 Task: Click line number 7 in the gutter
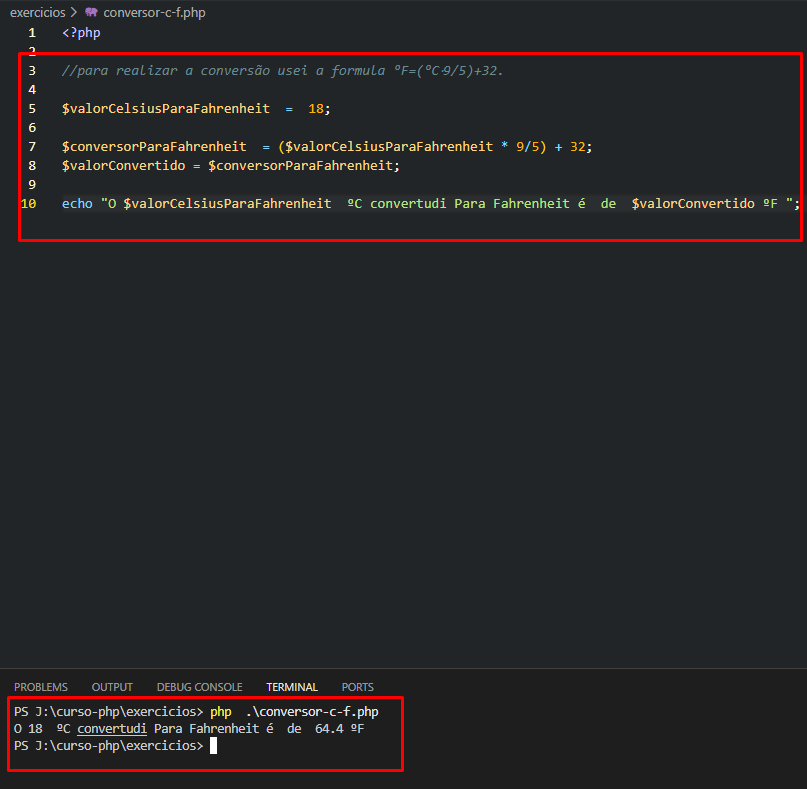pos(32,147)
